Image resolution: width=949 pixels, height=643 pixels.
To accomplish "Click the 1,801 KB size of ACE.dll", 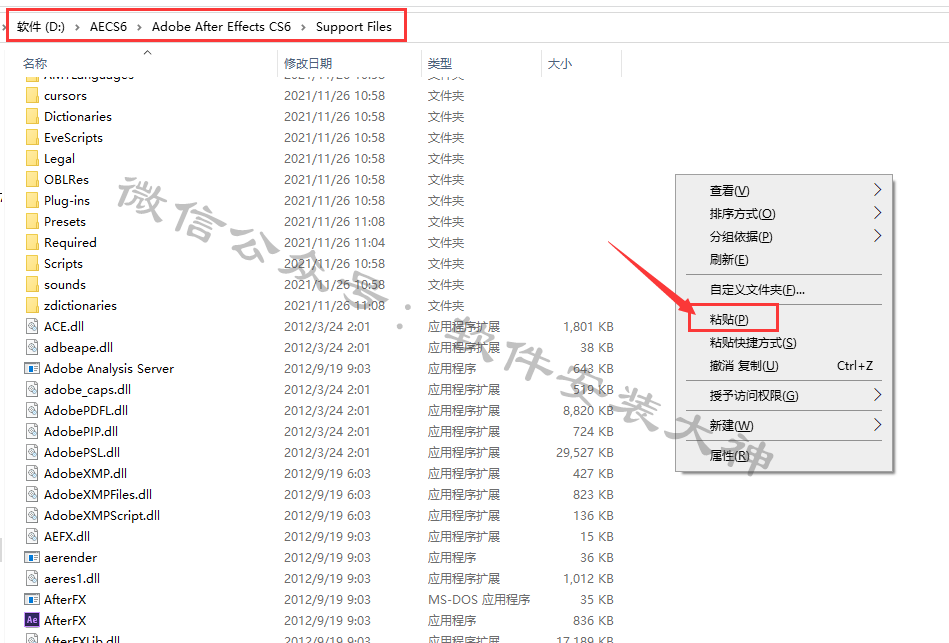I will pos(588,327).
